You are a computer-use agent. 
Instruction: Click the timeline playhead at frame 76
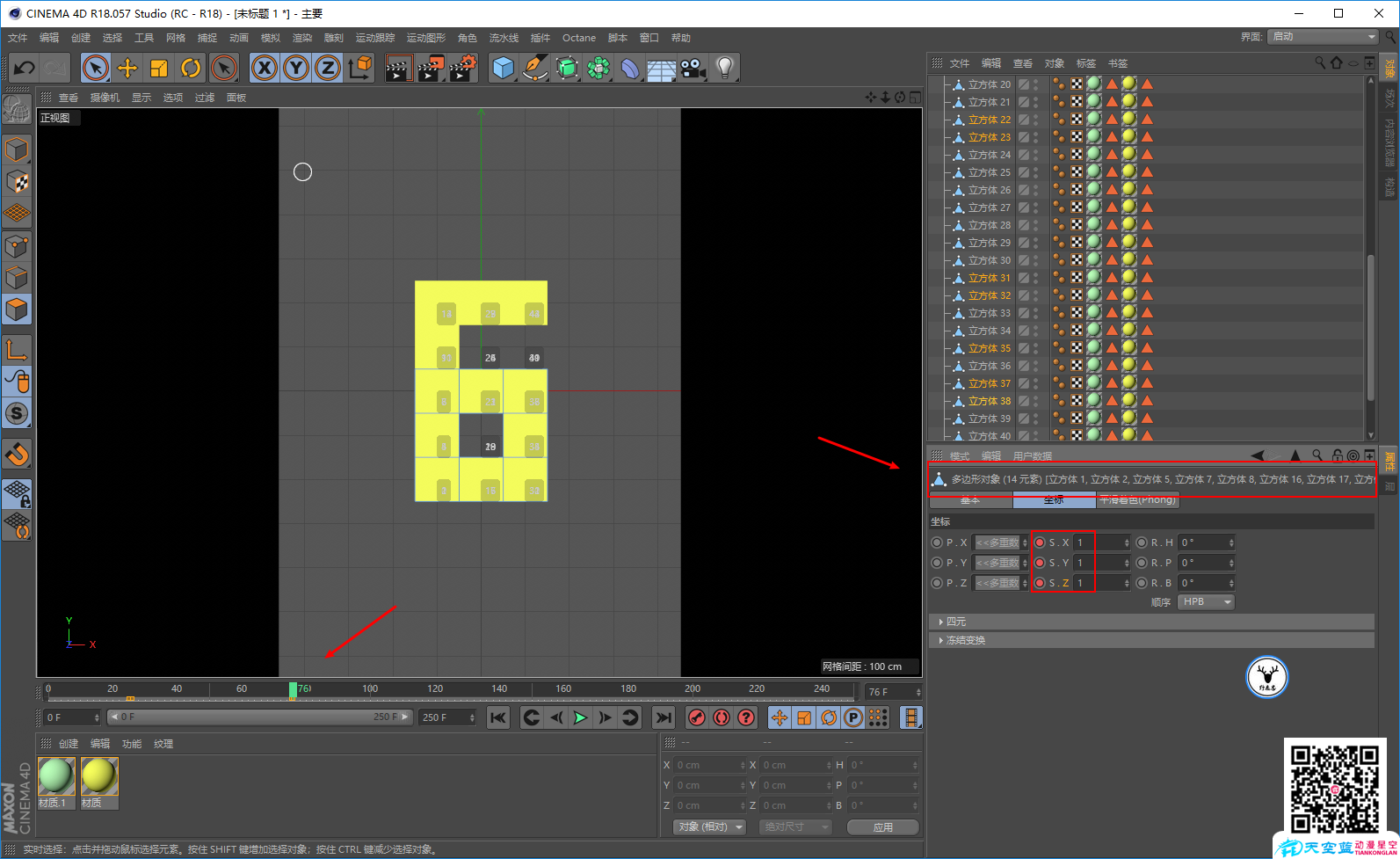(293, 690)
